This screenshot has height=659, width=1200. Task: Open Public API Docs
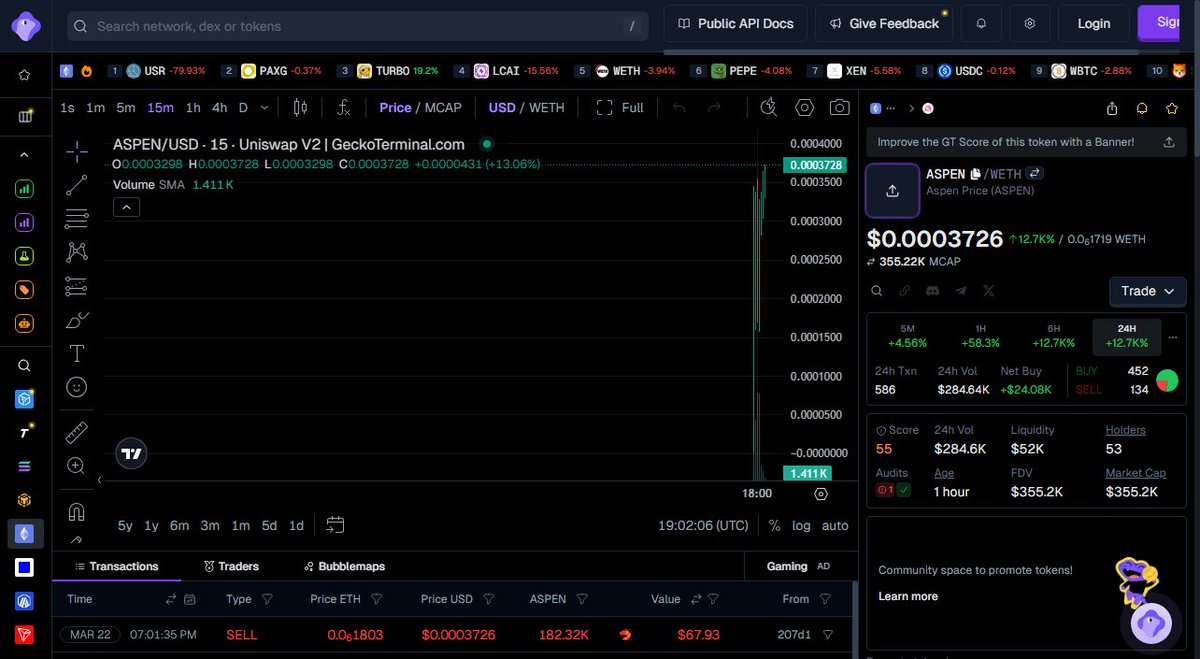[735, 23]
